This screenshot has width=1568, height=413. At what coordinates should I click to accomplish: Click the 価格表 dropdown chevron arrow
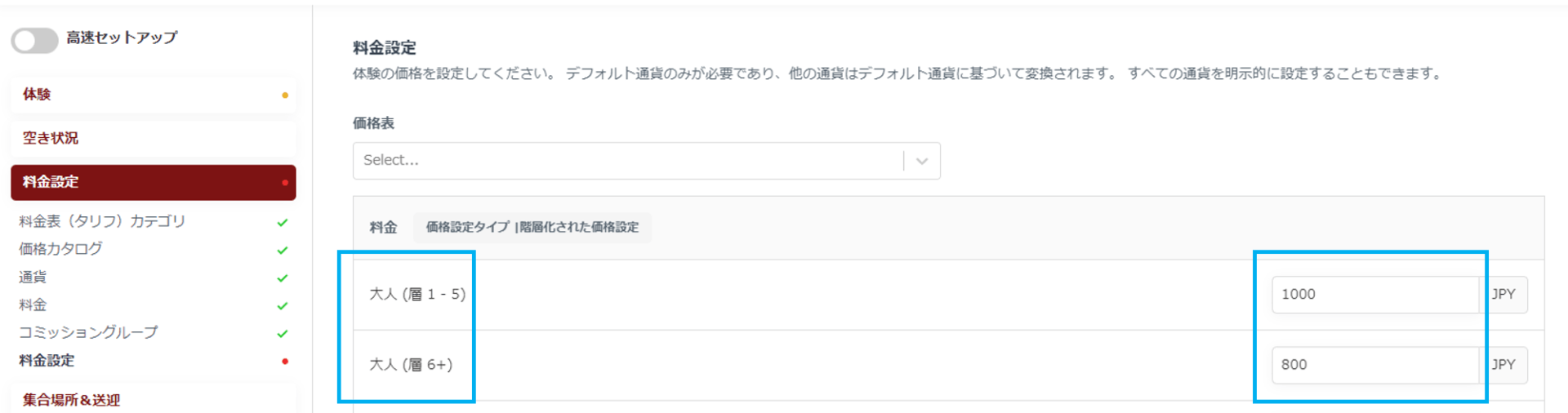pos(922,161)
